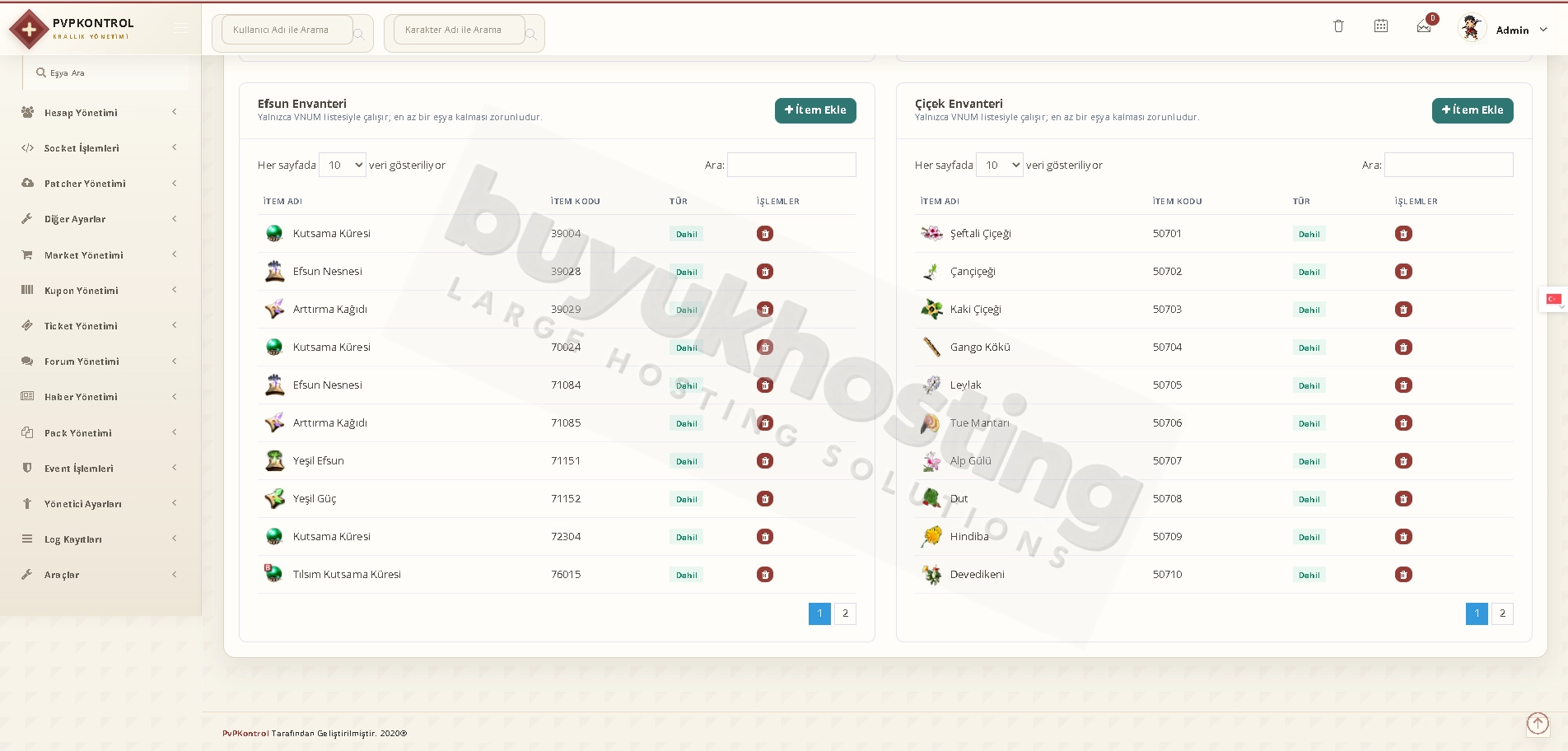Delete the Kaki Çiçeği row

tap(1403, 310)
